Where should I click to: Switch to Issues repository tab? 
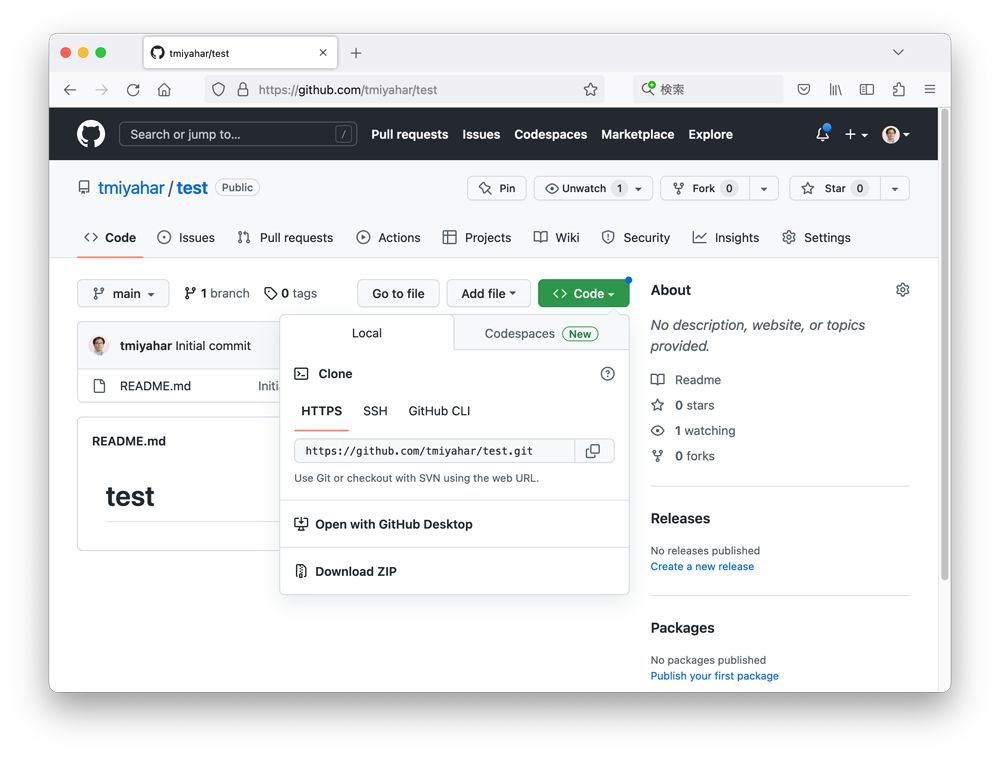186,238
